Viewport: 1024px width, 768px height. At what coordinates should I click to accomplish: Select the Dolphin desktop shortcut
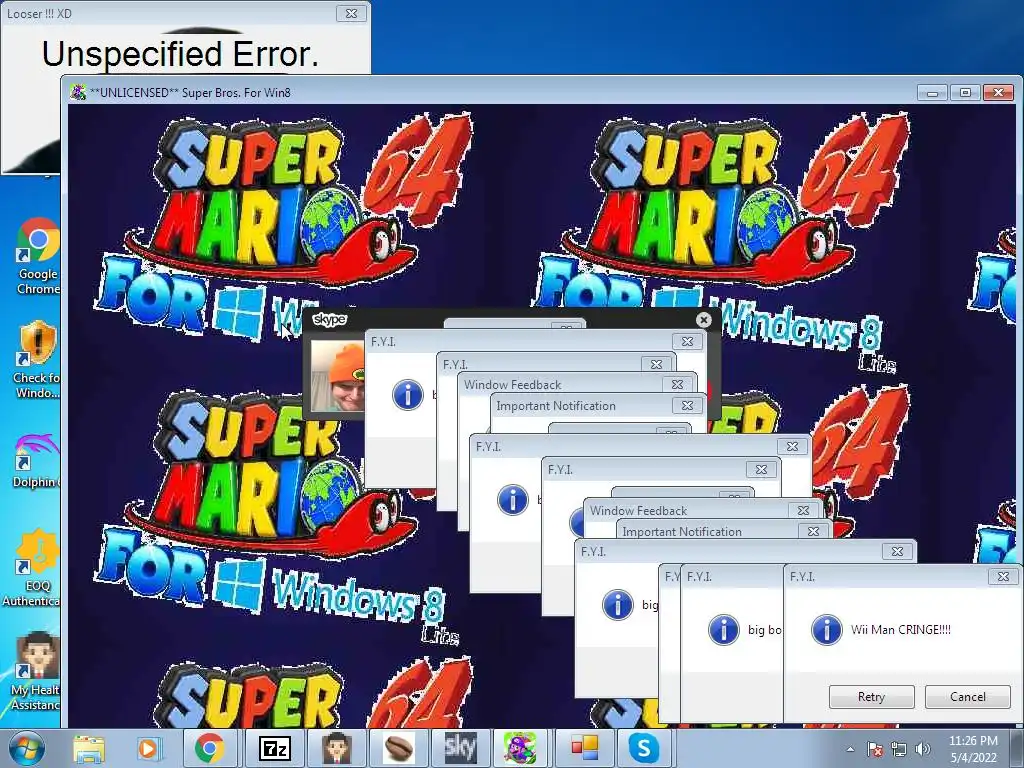pos(36,461)
